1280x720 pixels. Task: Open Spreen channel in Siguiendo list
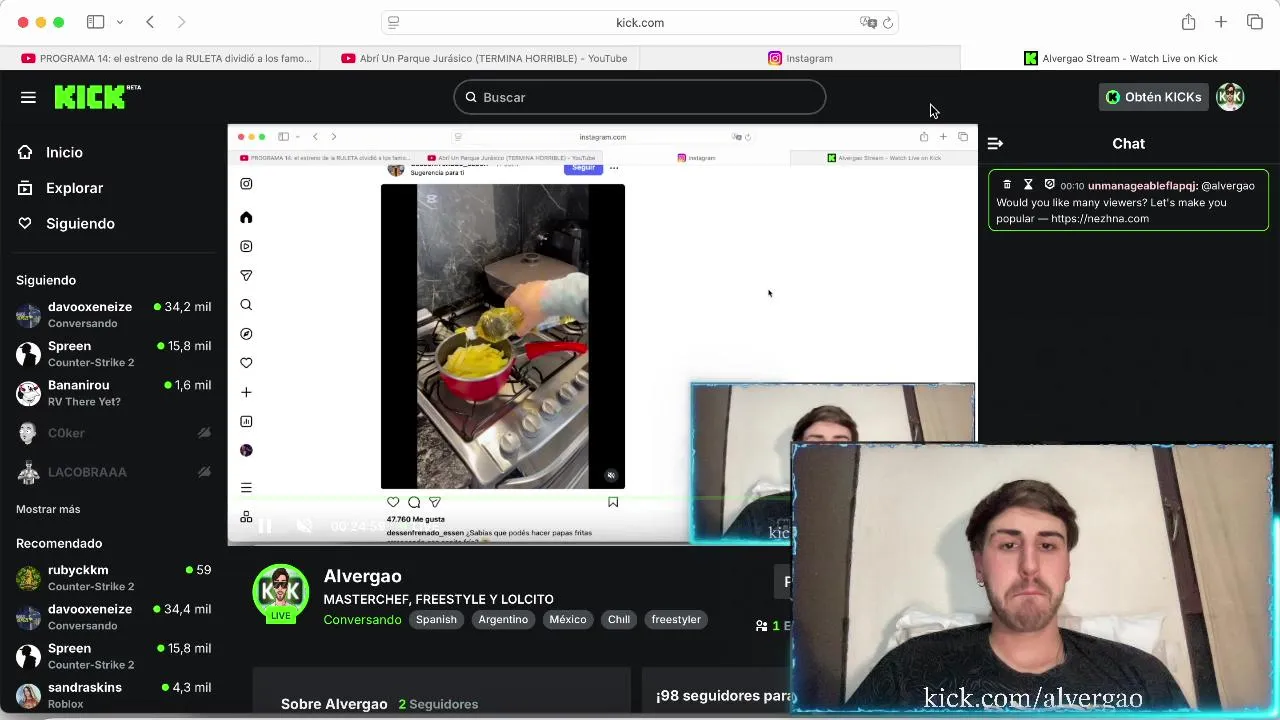(113, 354)
